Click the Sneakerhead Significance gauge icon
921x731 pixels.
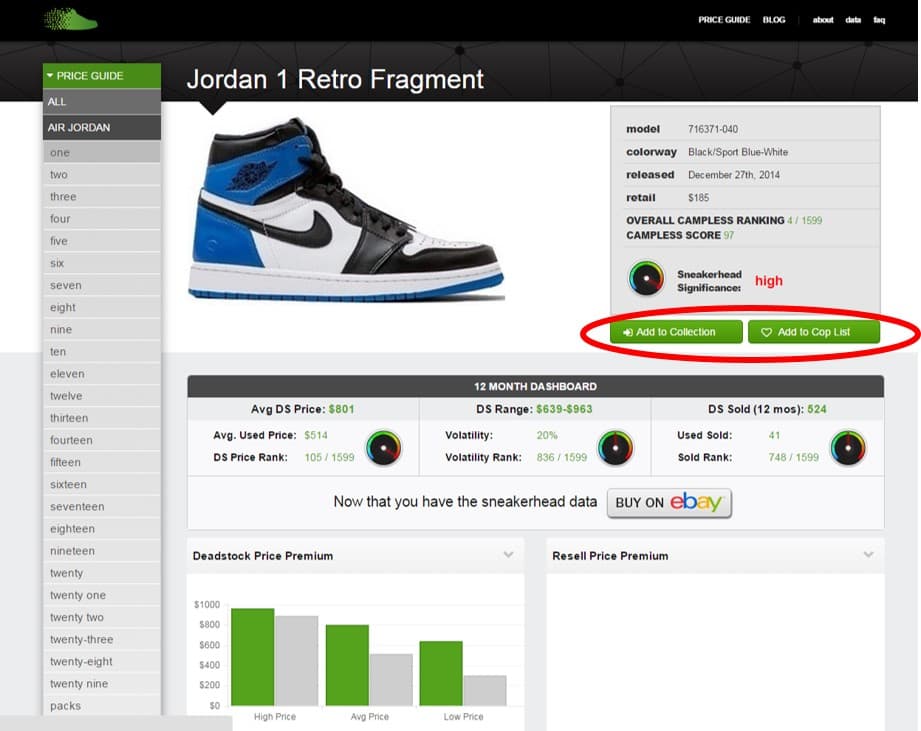pyautogui.click(x=646, y=278)
